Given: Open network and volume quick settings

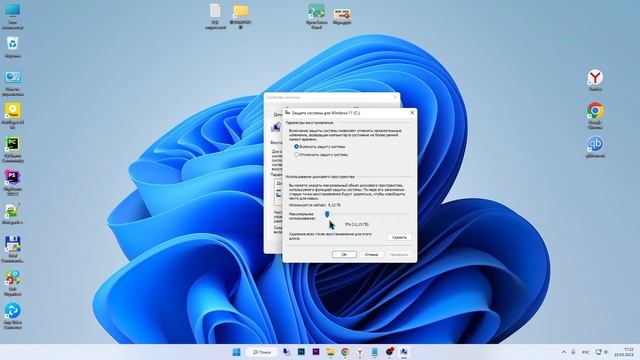Looking at the screenshot, I should [x=602, y=352].
